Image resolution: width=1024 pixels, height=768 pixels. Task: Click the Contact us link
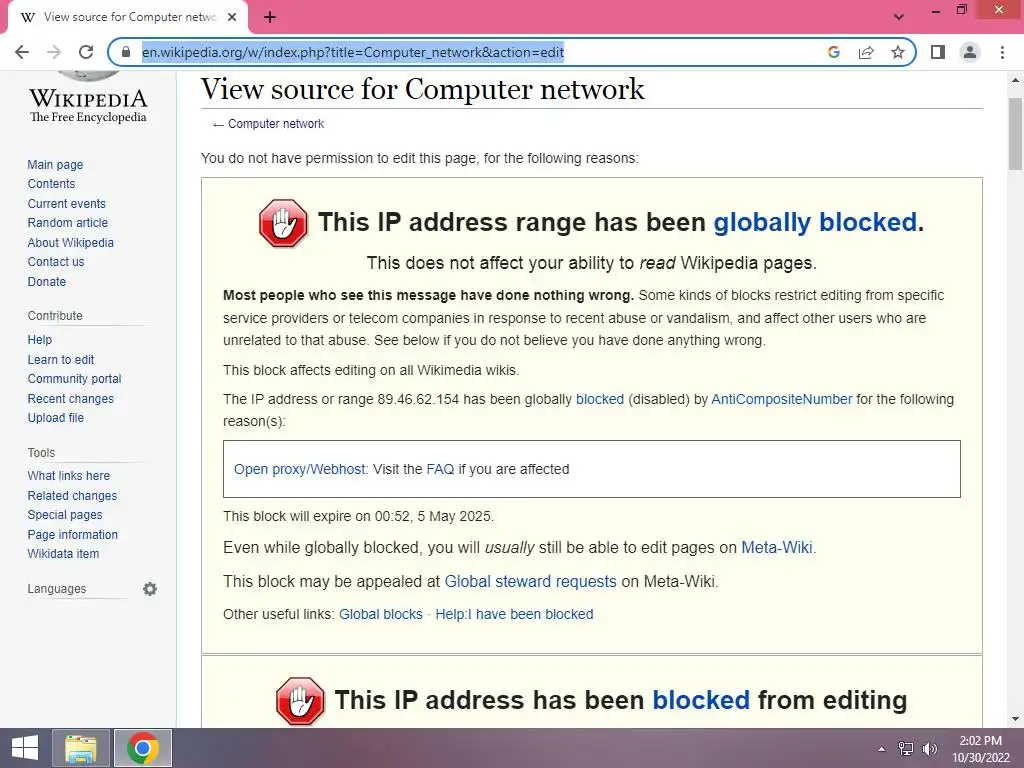[56, 262]
